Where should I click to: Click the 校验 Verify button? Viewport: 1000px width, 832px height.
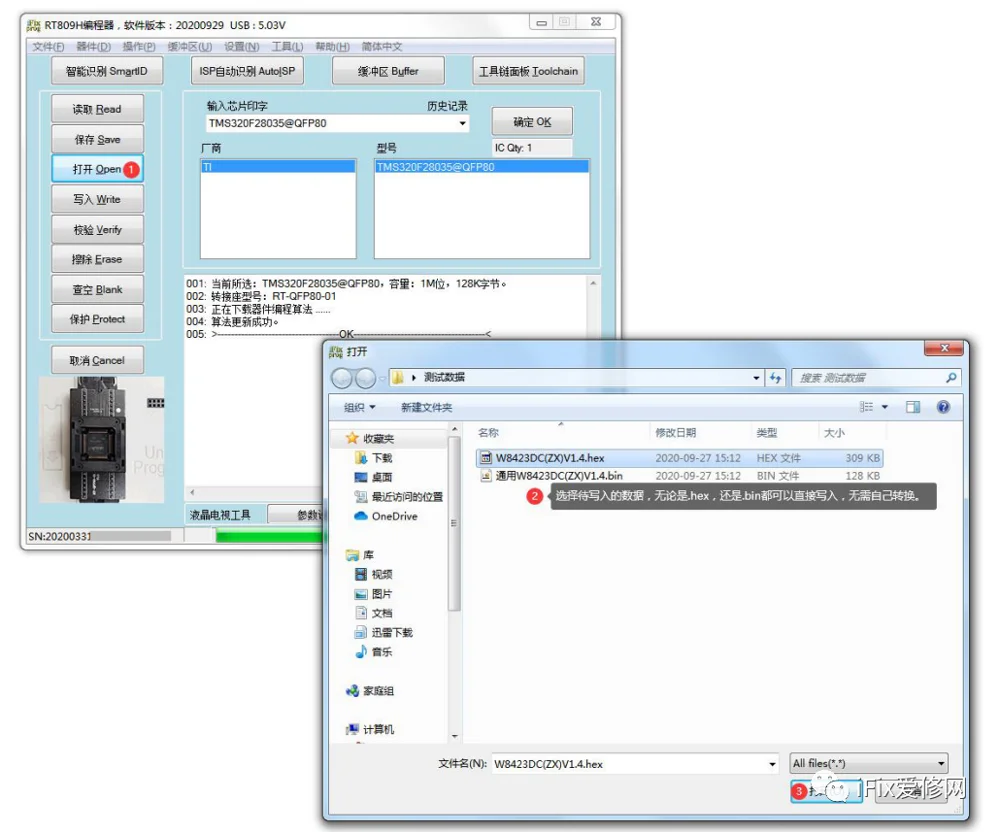[x=97, y=230]
